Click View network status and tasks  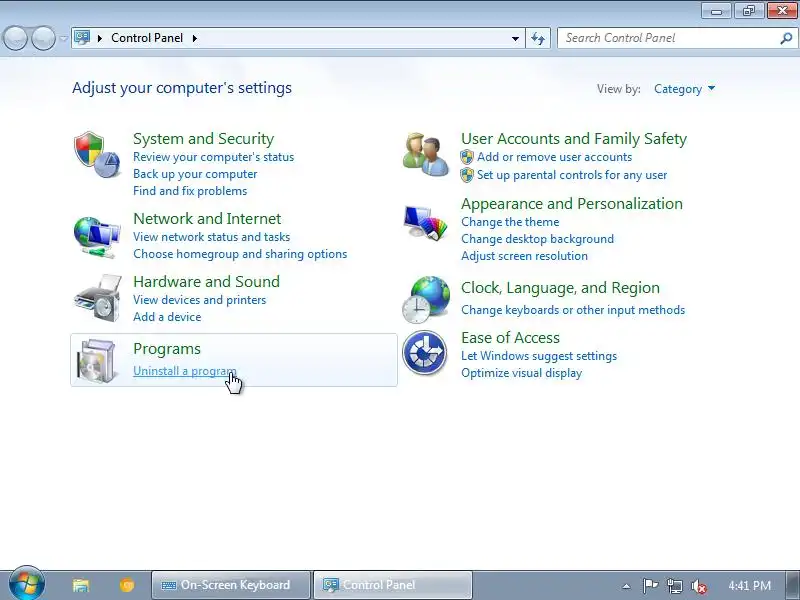211,237
